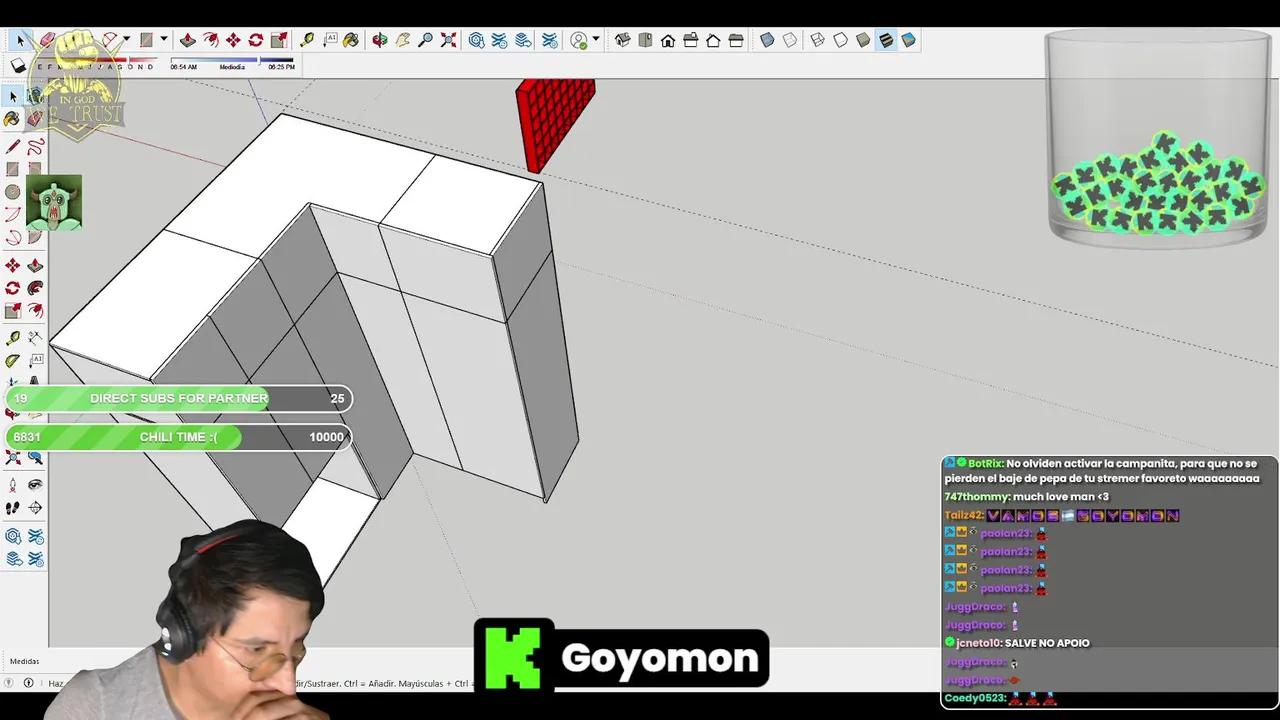Switch to Back view
Image resolution: width=1280 pixels, height=720 pixels.
coord(713,40)
